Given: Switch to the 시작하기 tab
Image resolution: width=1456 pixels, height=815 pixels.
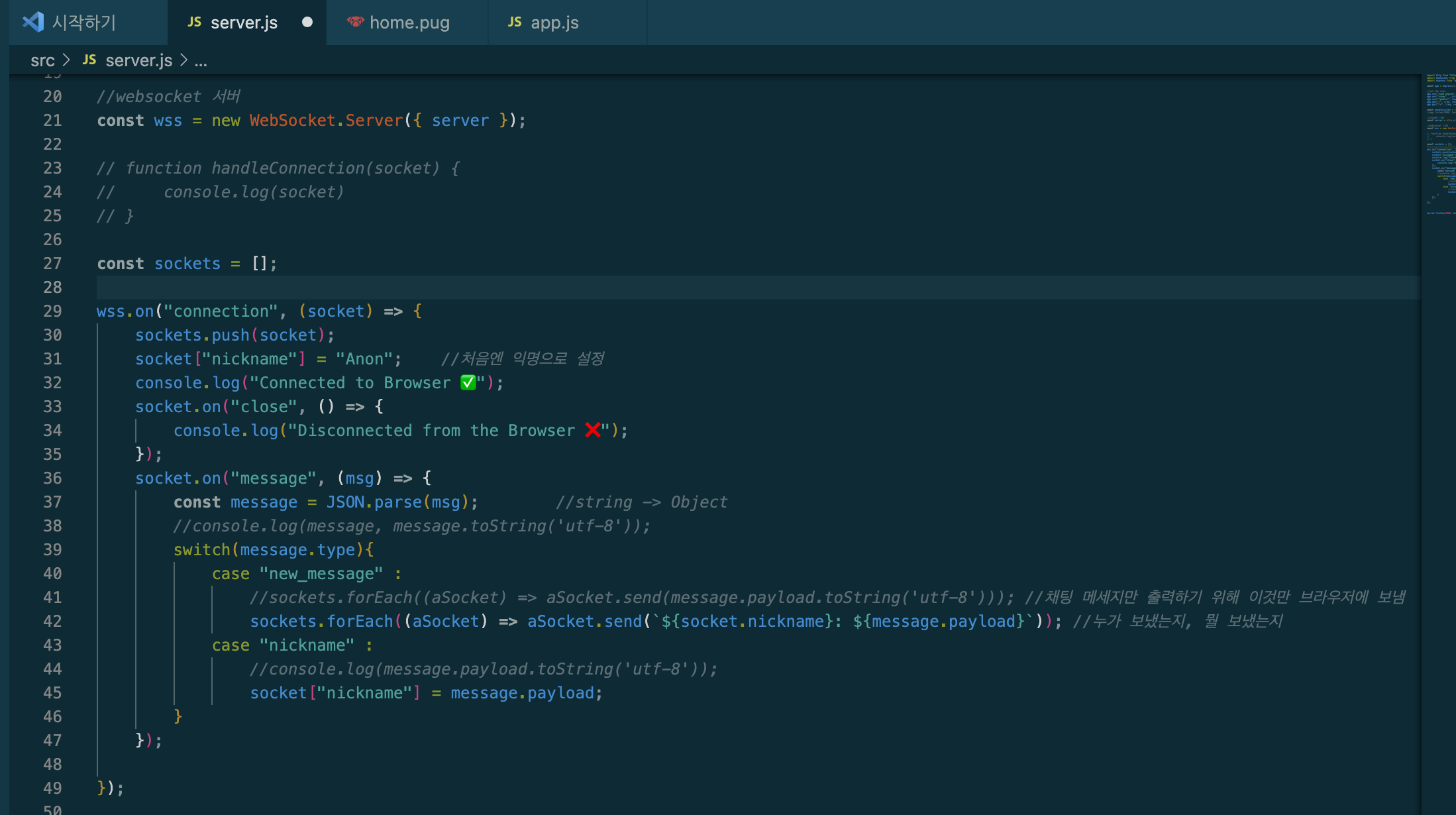Looking at the screenshot, I should [x=83, y=23].
